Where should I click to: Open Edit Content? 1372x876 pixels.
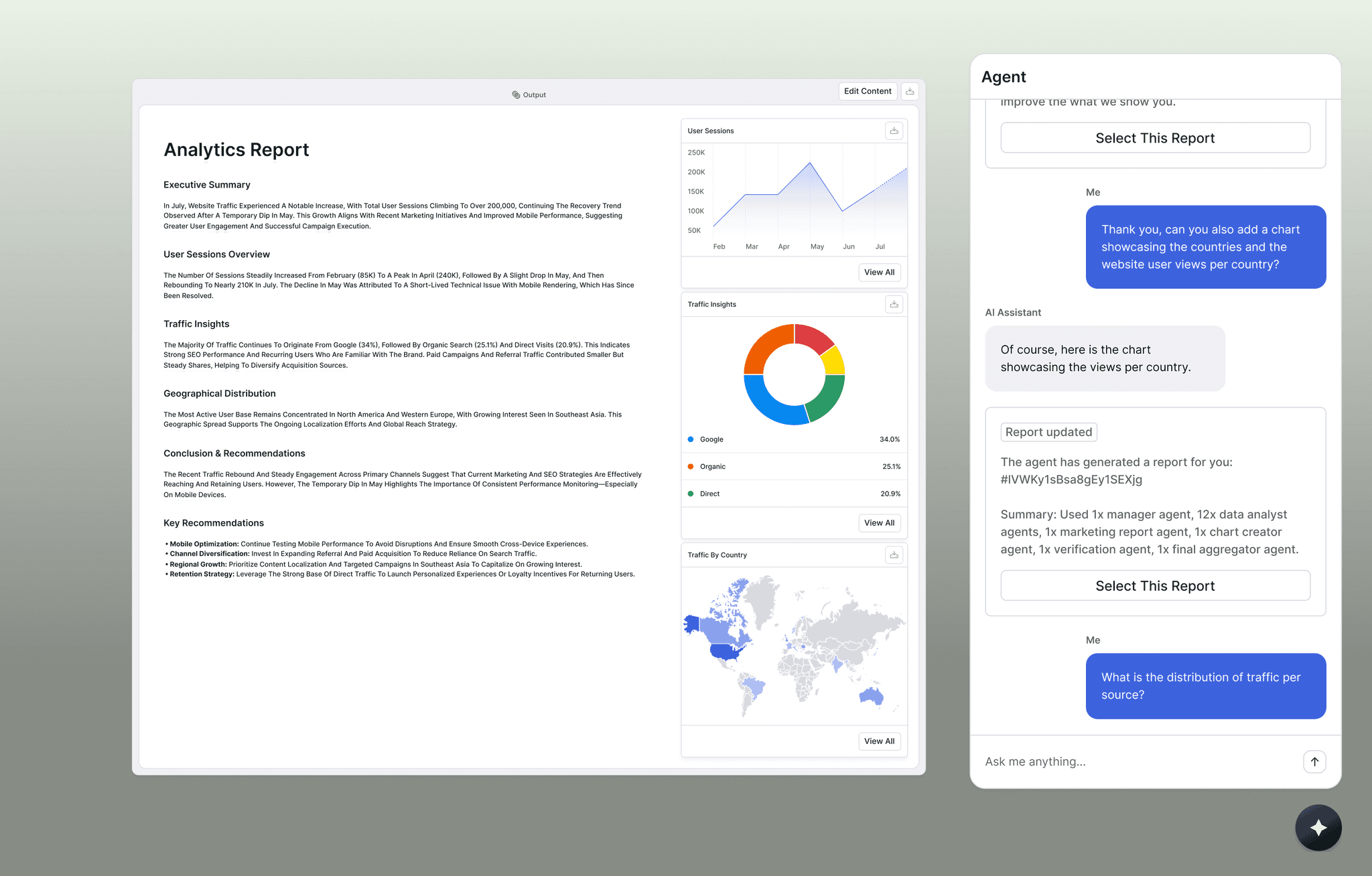pos(868,91)
